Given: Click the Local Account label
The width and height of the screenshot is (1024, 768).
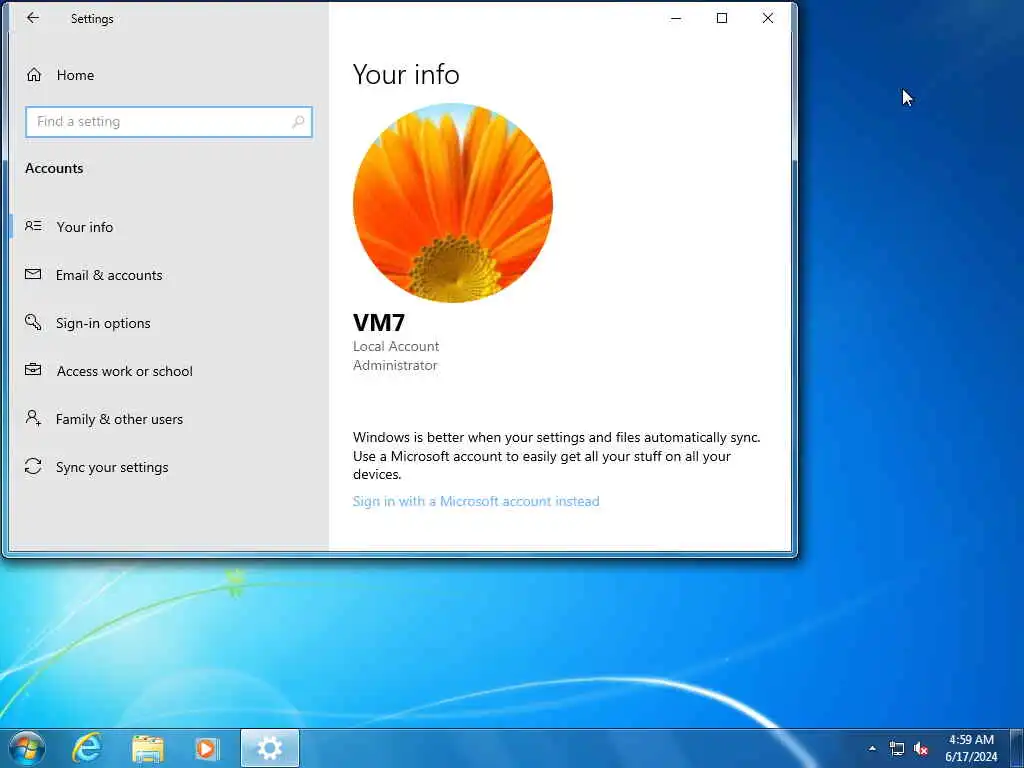Looking at the screenshot, I should tap(396, 346).
